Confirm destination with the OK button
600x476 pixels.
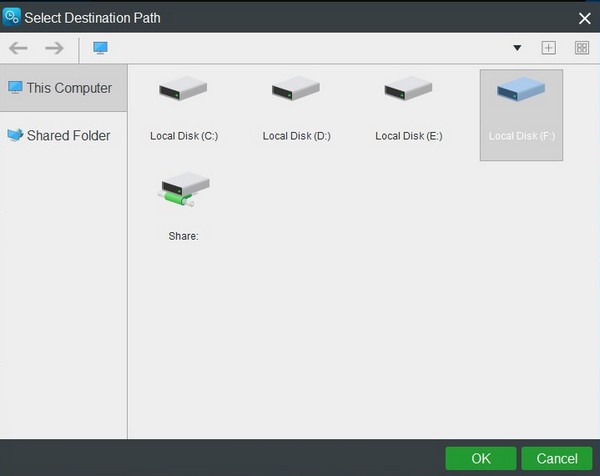click(x=481, y=458)
